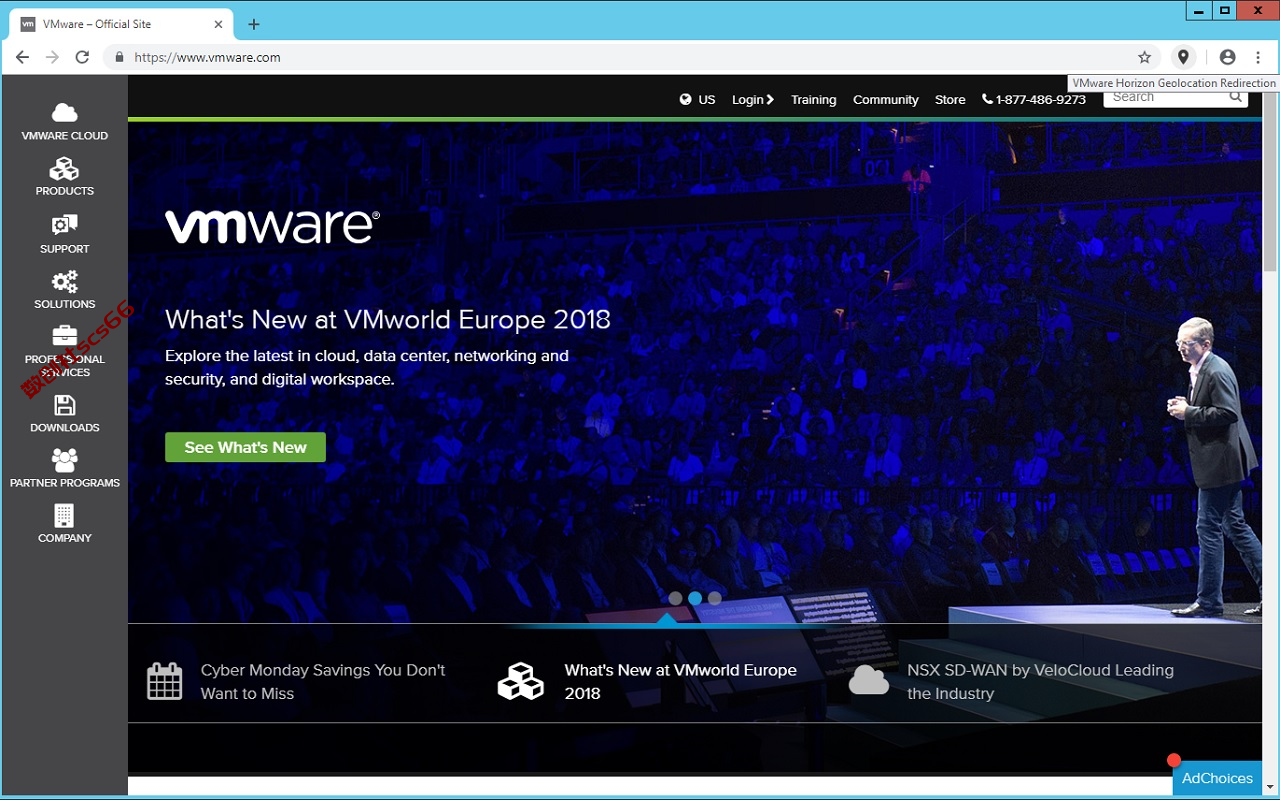Click the Geolocation Redirection extension icon

coord(1183,57)
